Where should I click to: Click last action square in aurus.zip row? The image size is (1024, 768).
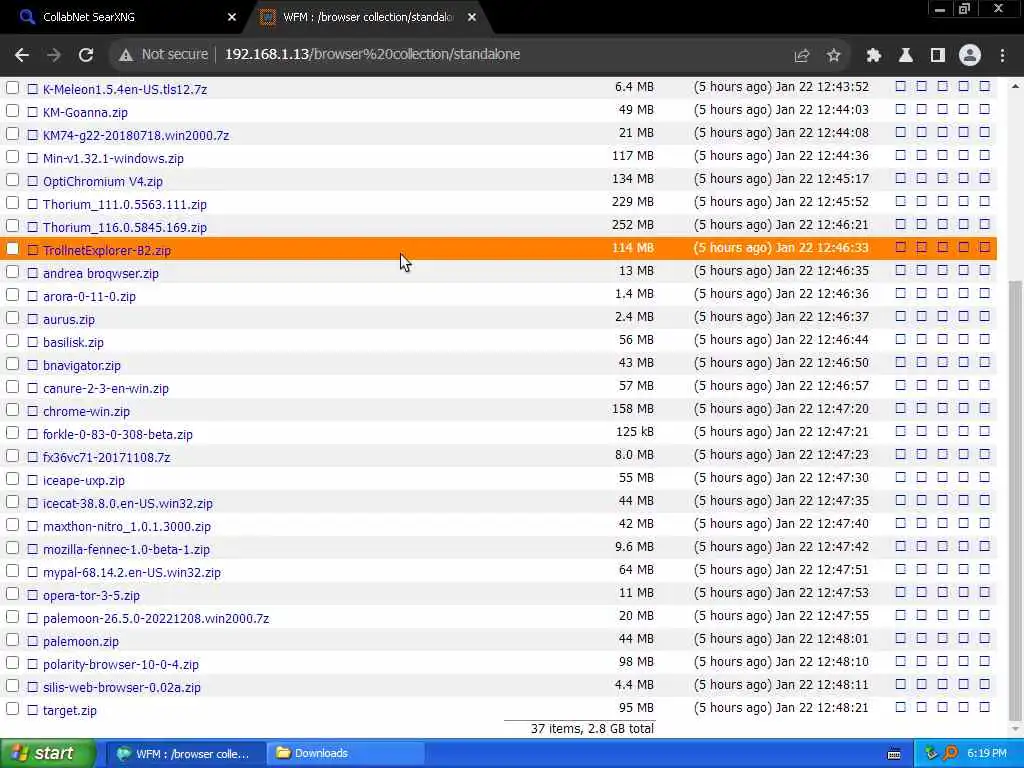click(985, 316)
